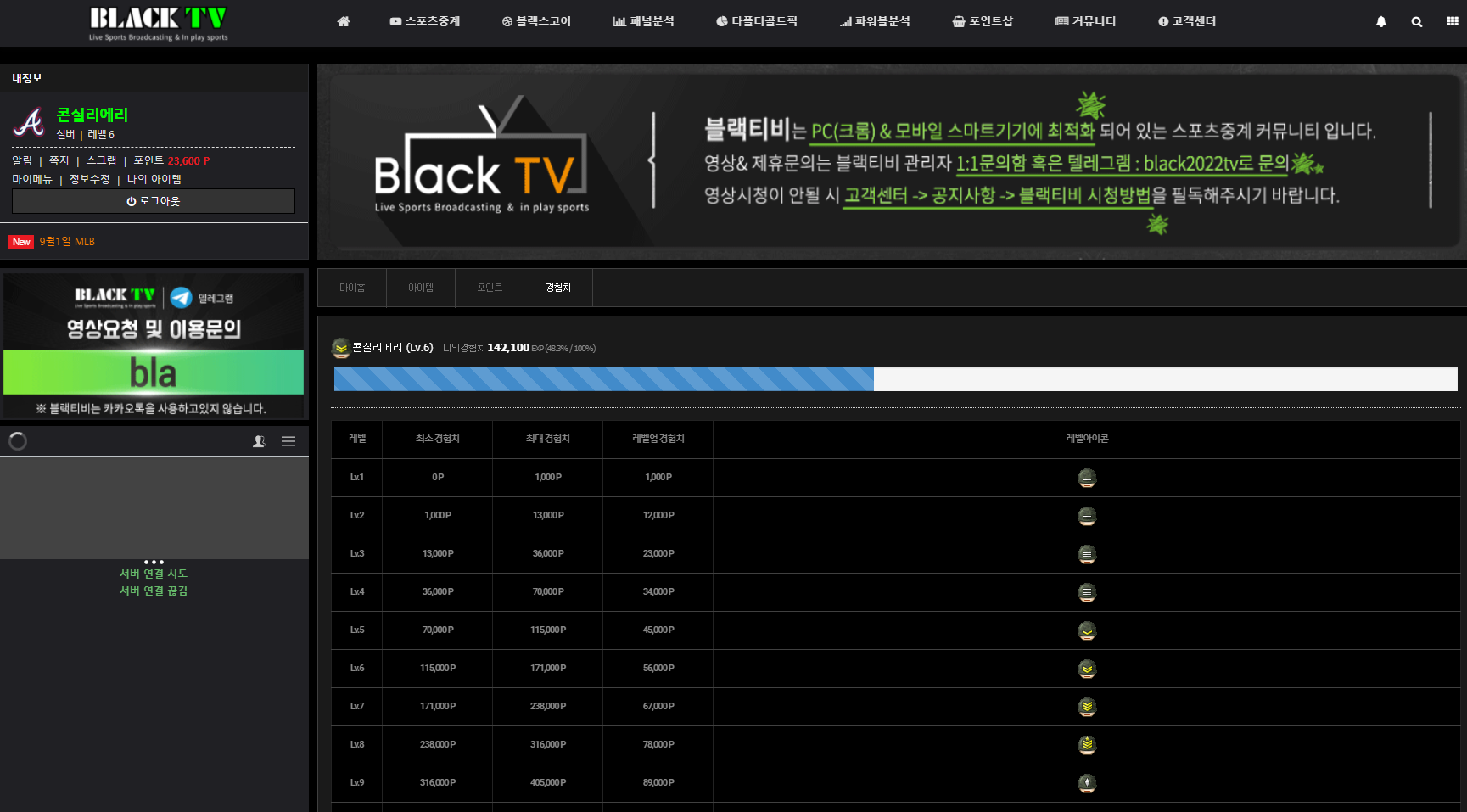Click the home icon in top navigation
1467x812 pixels.
click(x=344, y=21)
